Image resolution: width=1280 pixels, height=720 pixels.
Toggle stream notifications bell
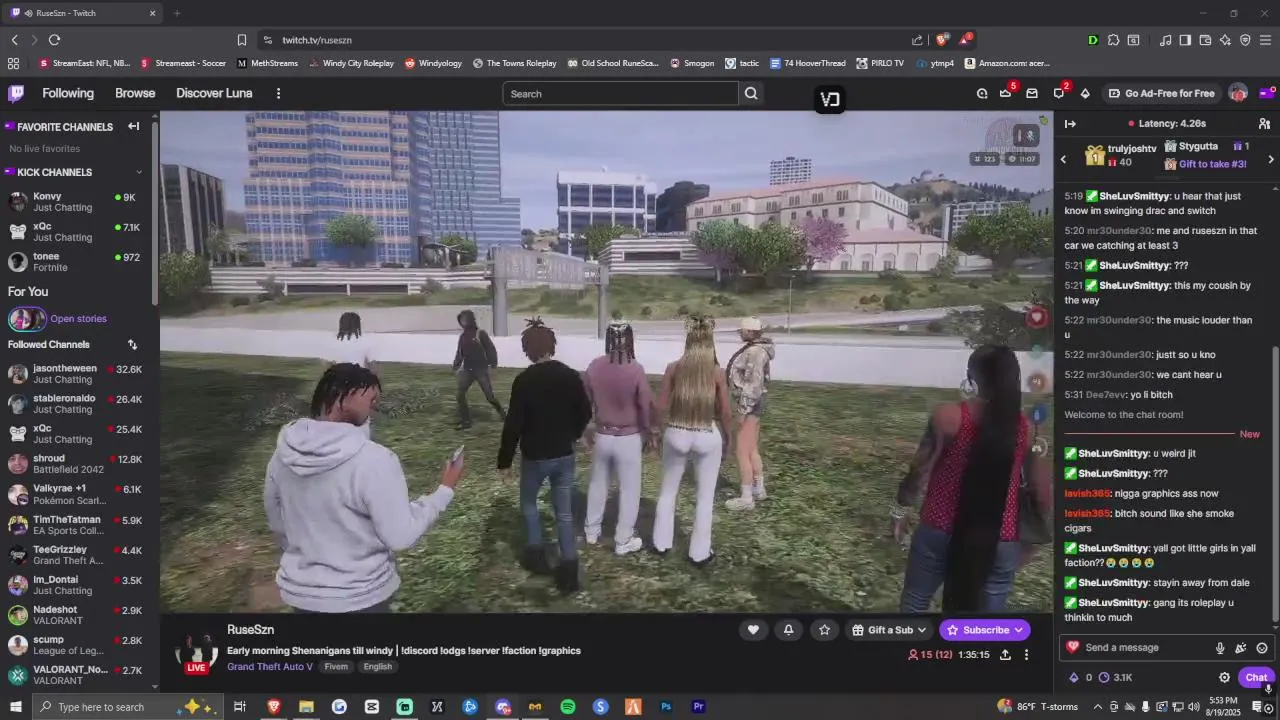[788, 630]
